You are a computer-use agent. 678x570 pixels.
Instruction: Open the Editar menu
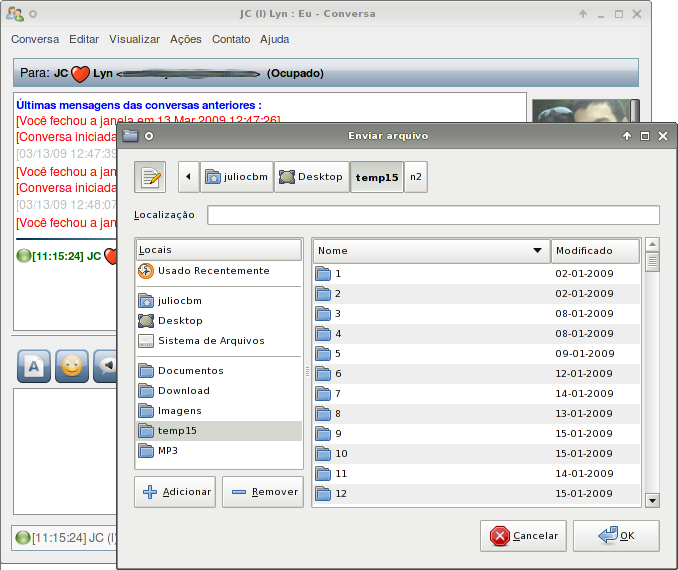click(x=84, y=39)
